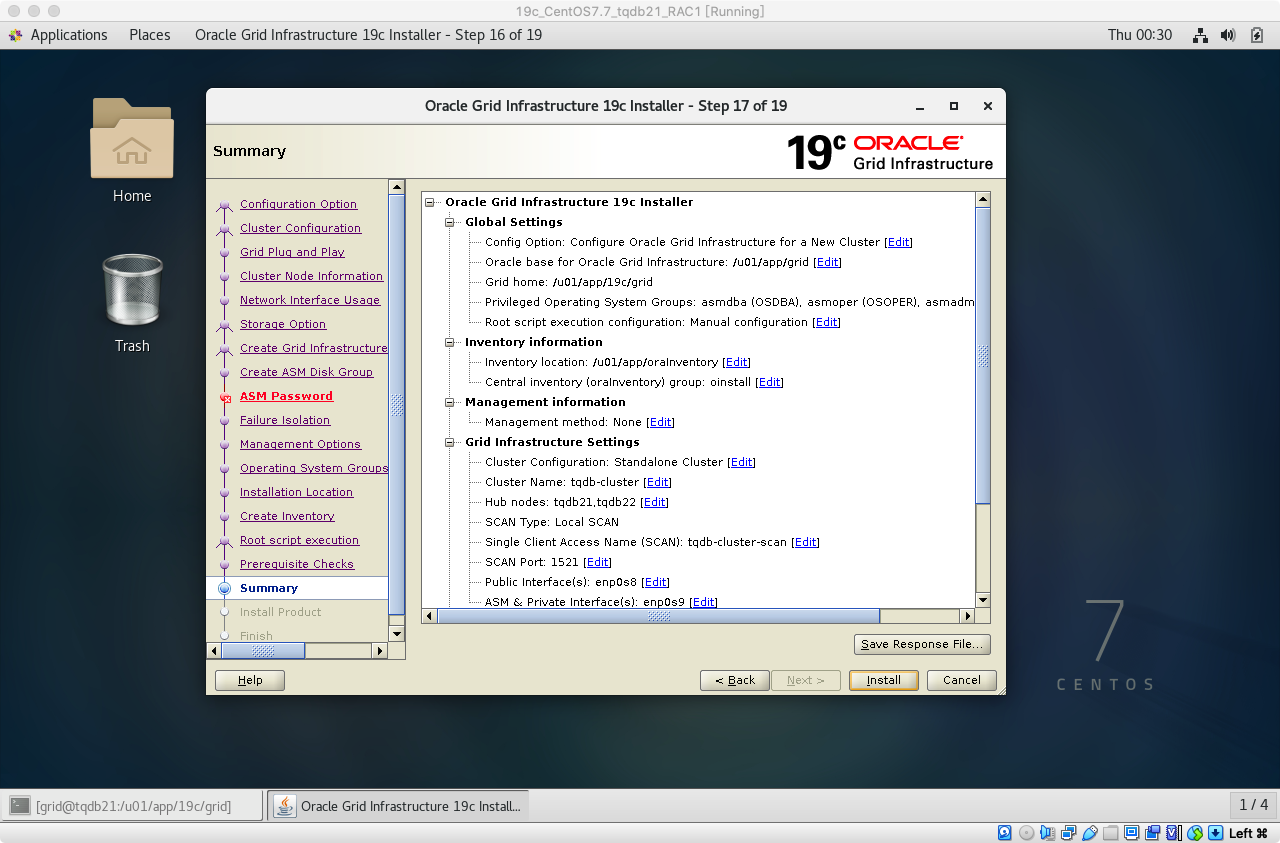Edit ASM & Private Interface enp0s9
The width and height of the screenshot is (1280, 843).
(703, 602)
